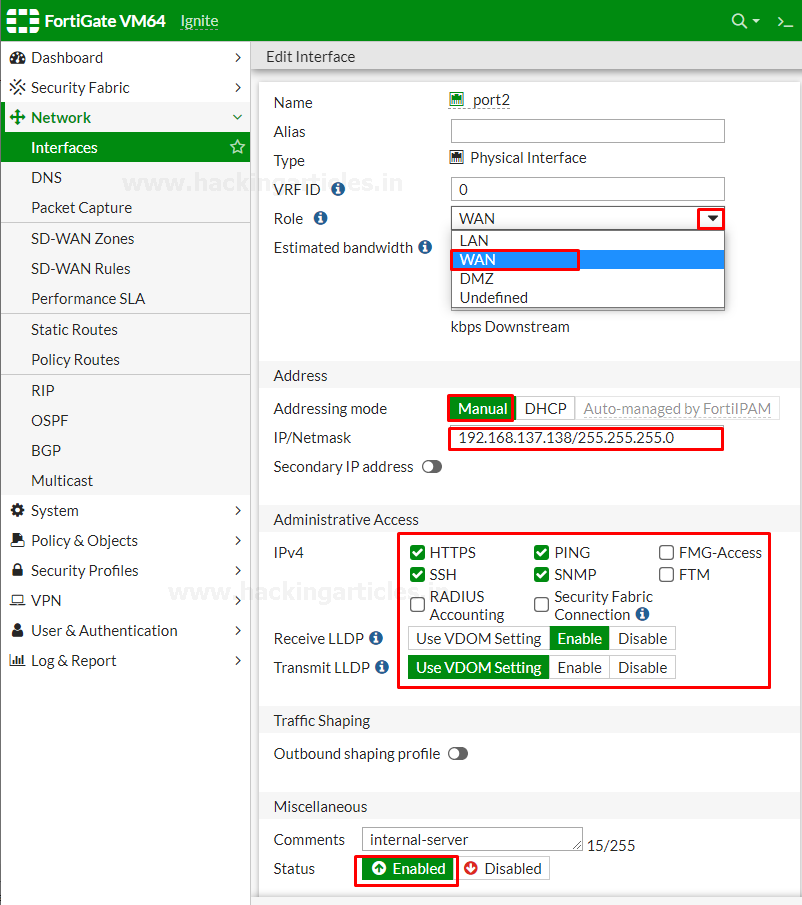The width and height of the screenshot is (802, 905).
Task: Expand the Policy & Objects chevron
Action: (x=237, y=540)
